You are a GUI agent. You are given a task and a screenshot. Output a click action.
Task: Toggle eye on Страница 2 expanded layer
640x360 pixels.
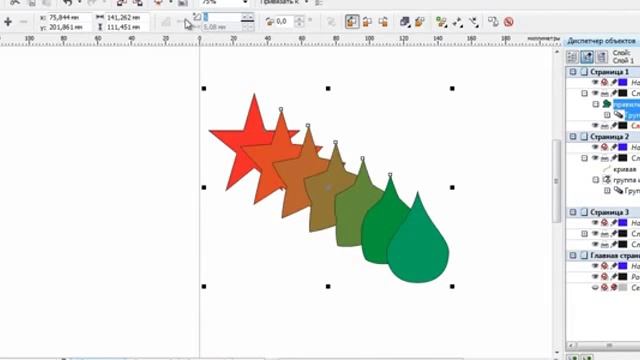(595, 158)
